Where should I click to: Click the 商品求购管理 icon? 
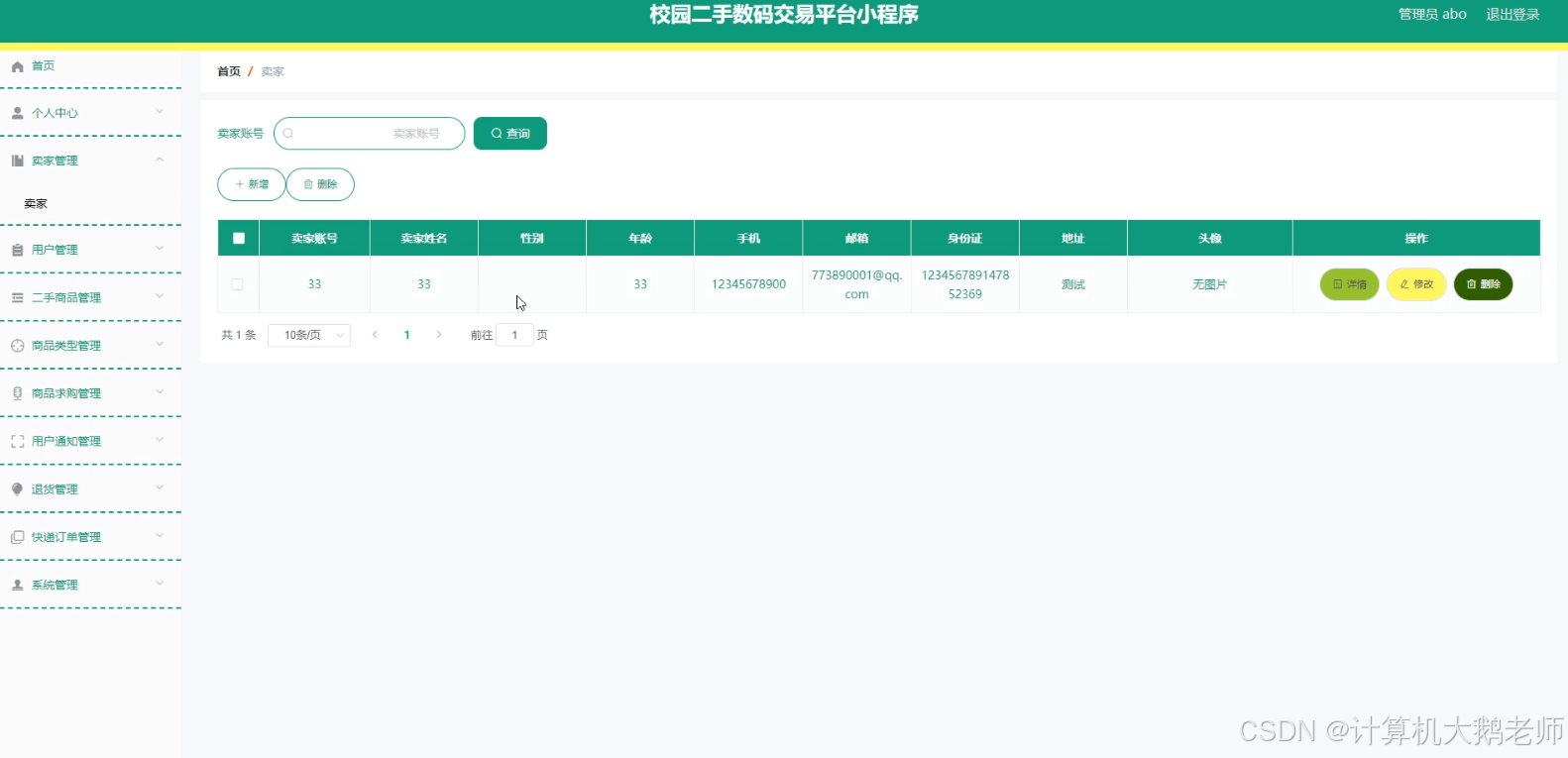coord(17,393)
